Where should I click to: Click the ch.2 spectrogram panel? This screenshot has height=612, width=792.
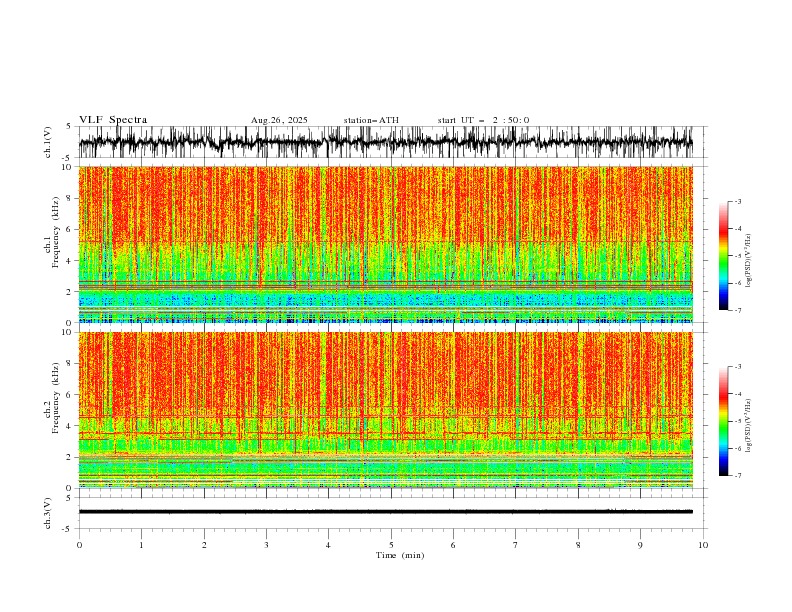pos(386,410)
